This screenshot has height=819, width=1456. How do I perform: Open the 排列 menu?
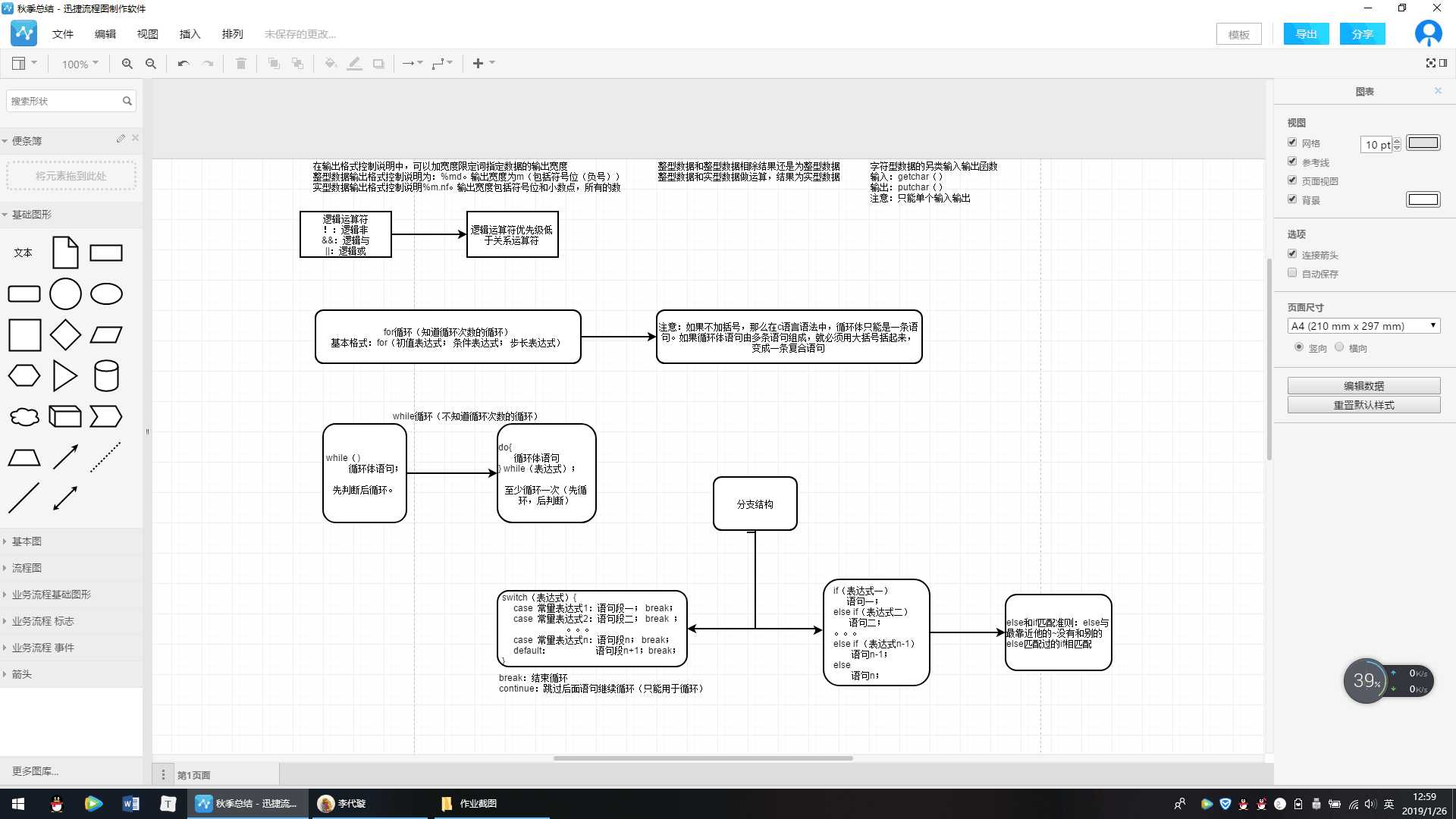click(232, 34)
